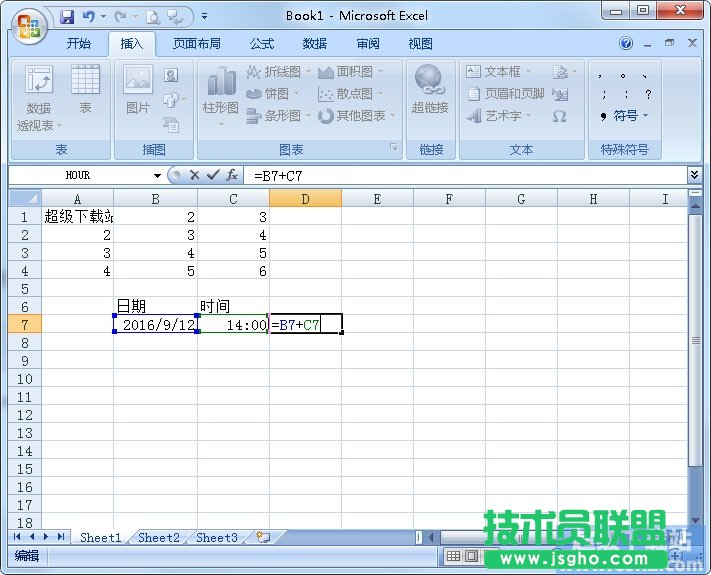
Task: Select row 7 header
Action: [24, 325]
